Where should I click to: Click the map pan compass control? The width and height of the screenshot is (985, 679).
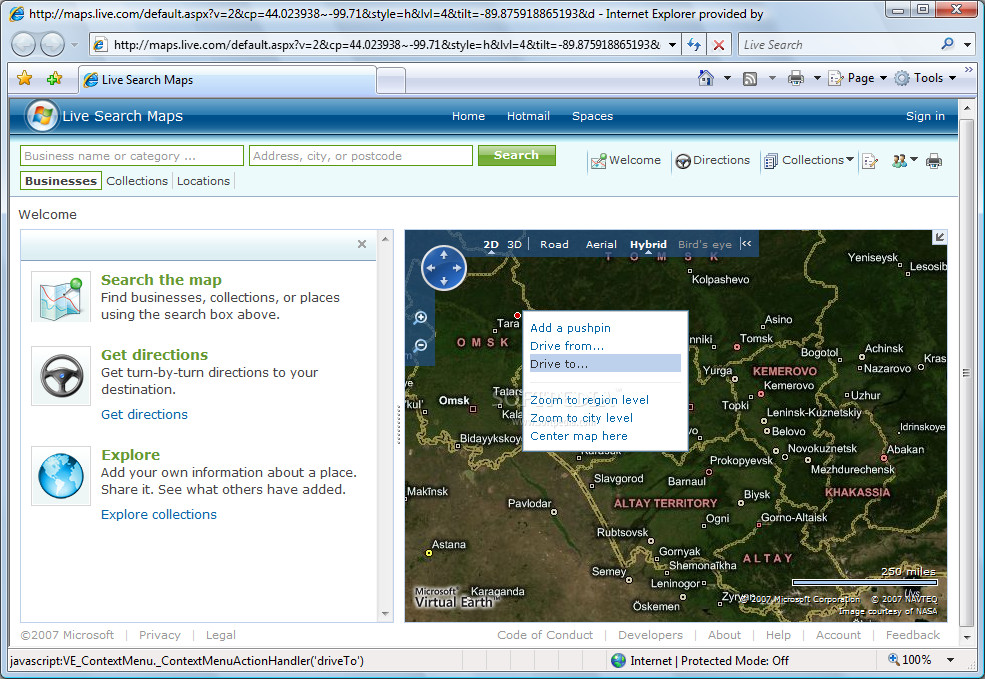(x=444, y=268)
